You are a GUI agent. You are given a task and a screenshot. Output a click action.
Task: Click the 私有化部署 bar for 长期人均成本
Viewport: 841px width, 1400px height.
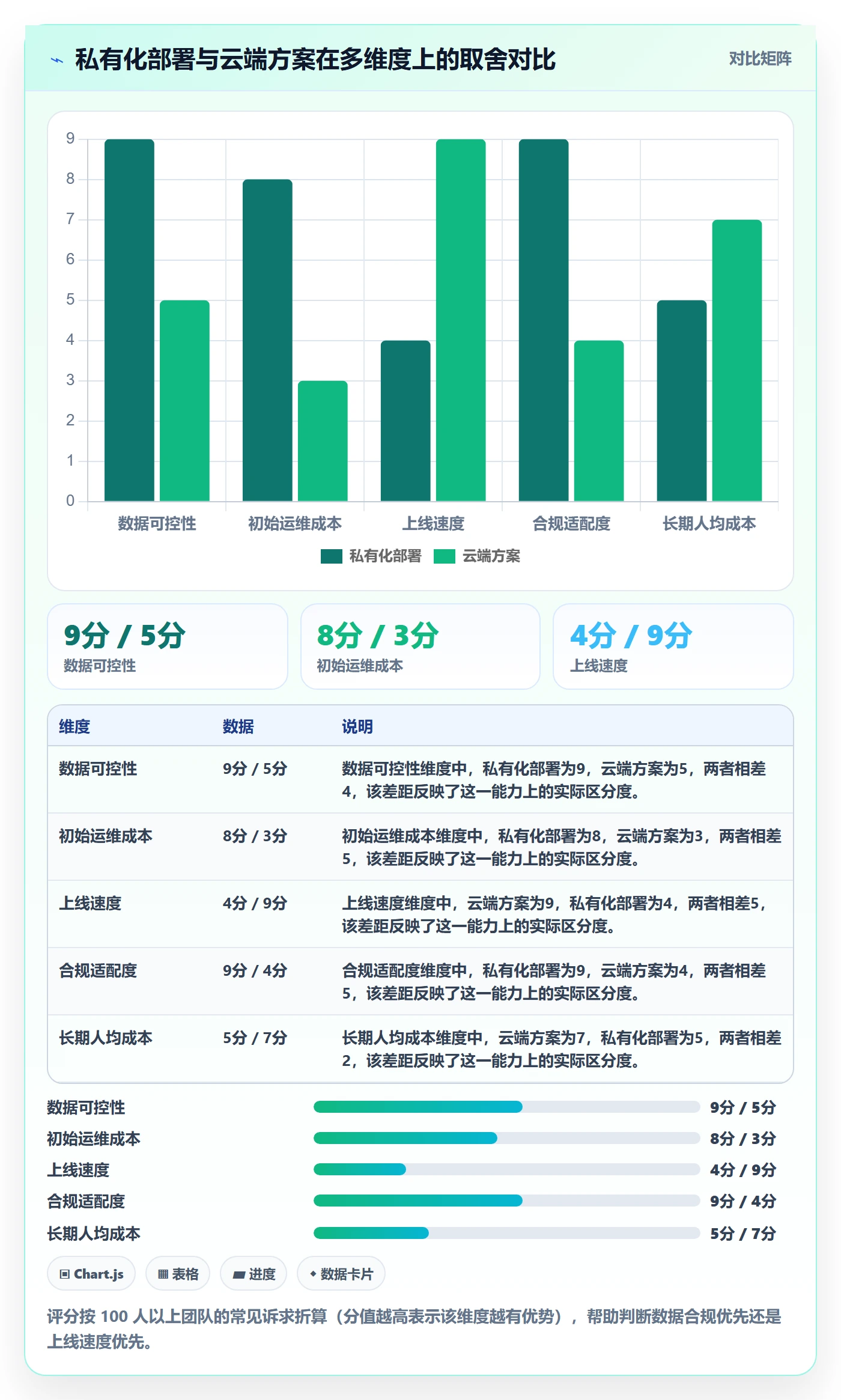tap(682, 401)
